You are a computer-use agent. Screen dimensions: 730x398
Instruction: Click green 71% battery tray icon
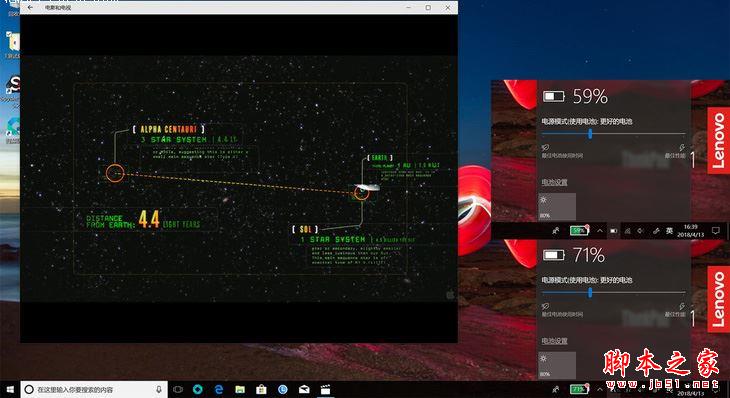coord(579,389)
